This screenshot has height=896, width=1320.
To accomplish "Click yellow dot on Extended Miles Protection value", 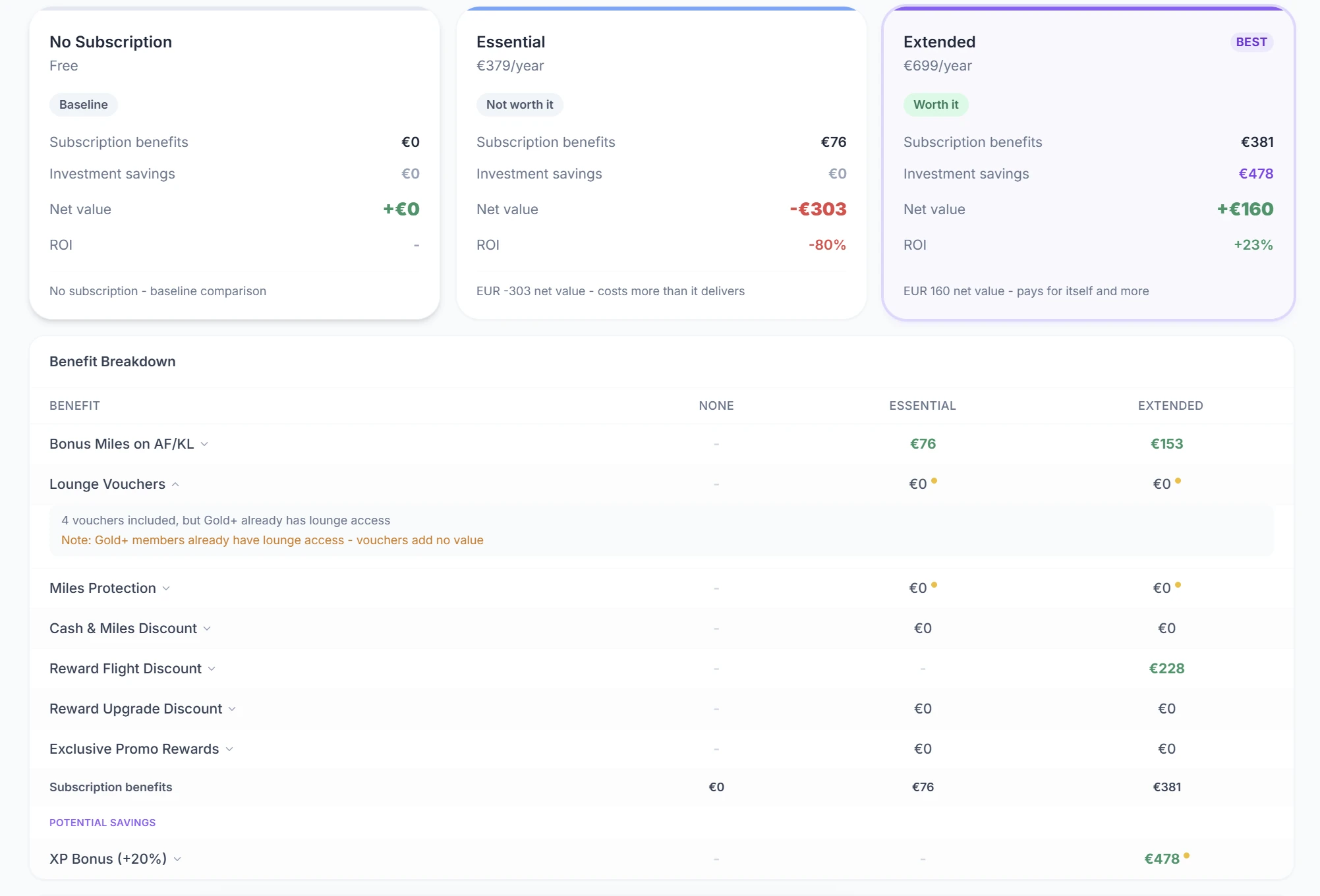I will (x=1178, y=585).
